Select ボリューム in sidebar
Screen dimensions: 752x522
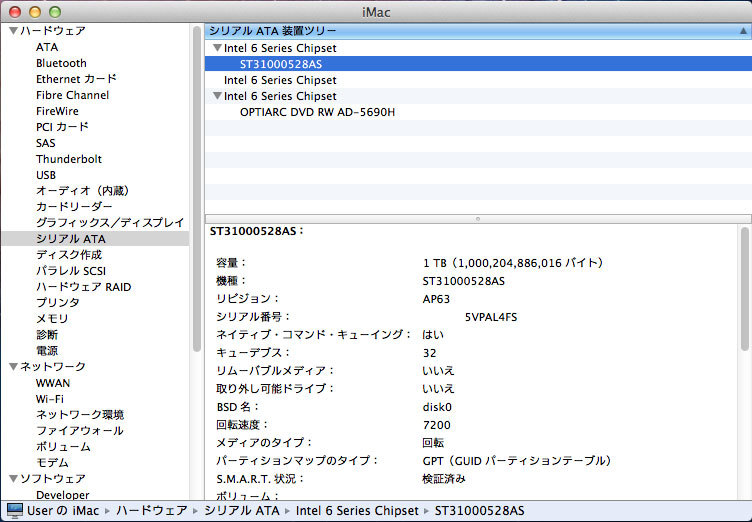point(63,447)
